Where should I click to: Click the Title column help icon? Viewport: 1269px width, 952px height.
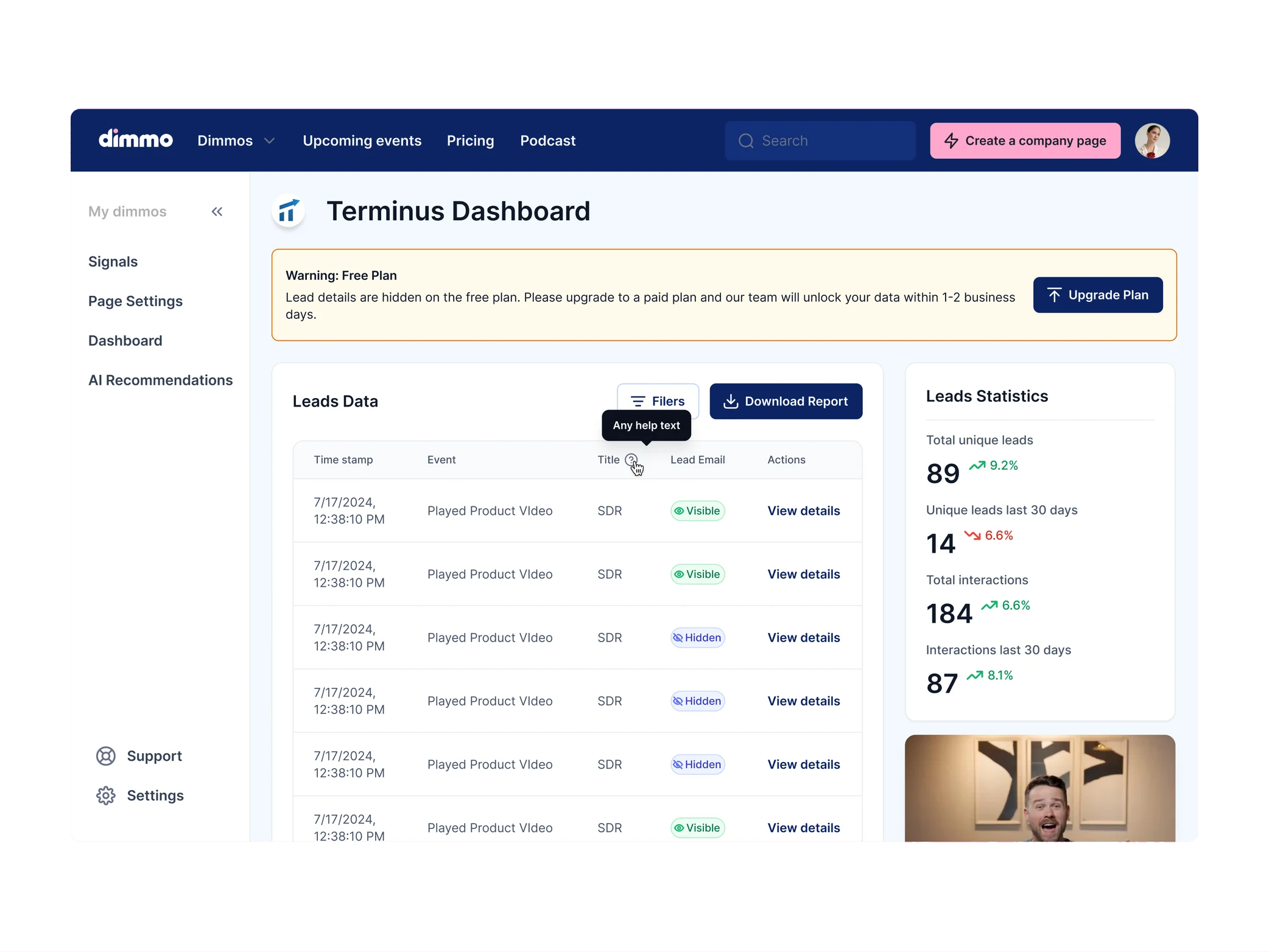[x=631, y=460]
